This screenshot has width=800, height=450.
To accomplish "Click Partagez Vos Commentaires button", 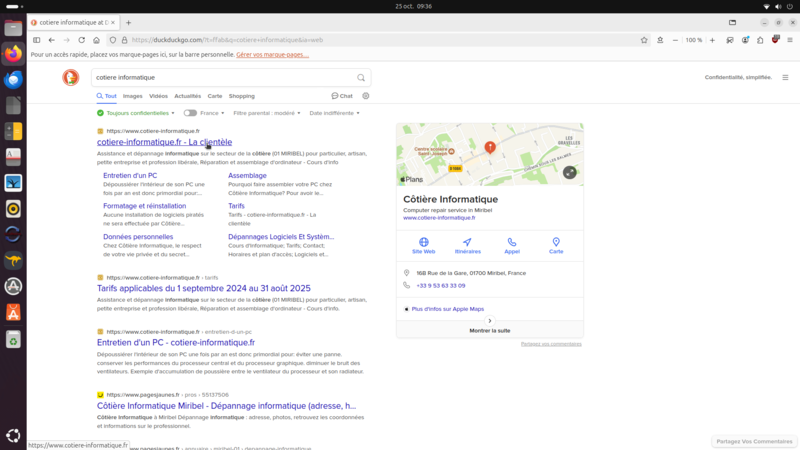I will (754, 441).
